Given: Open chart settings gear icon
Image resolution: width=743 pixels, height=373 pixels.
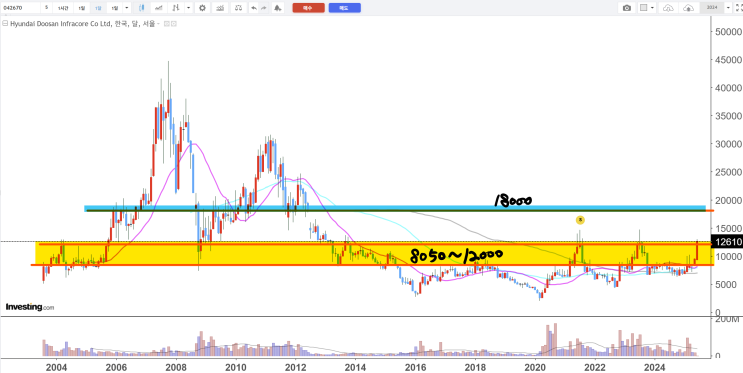Looking at the screenshot, I should 203,8.
